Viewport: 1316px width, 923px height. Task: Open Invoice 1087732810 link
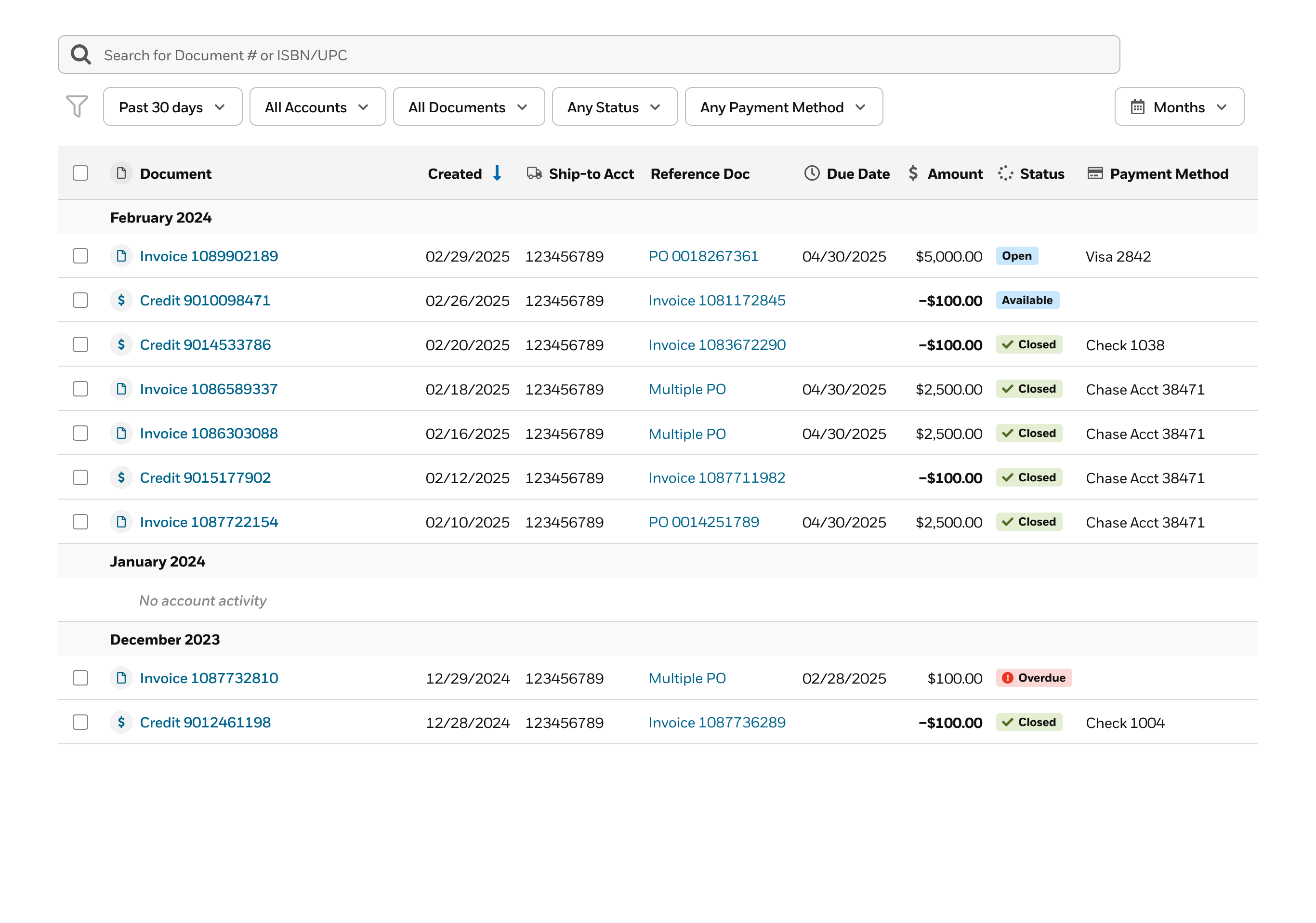[x=209, y=678]
